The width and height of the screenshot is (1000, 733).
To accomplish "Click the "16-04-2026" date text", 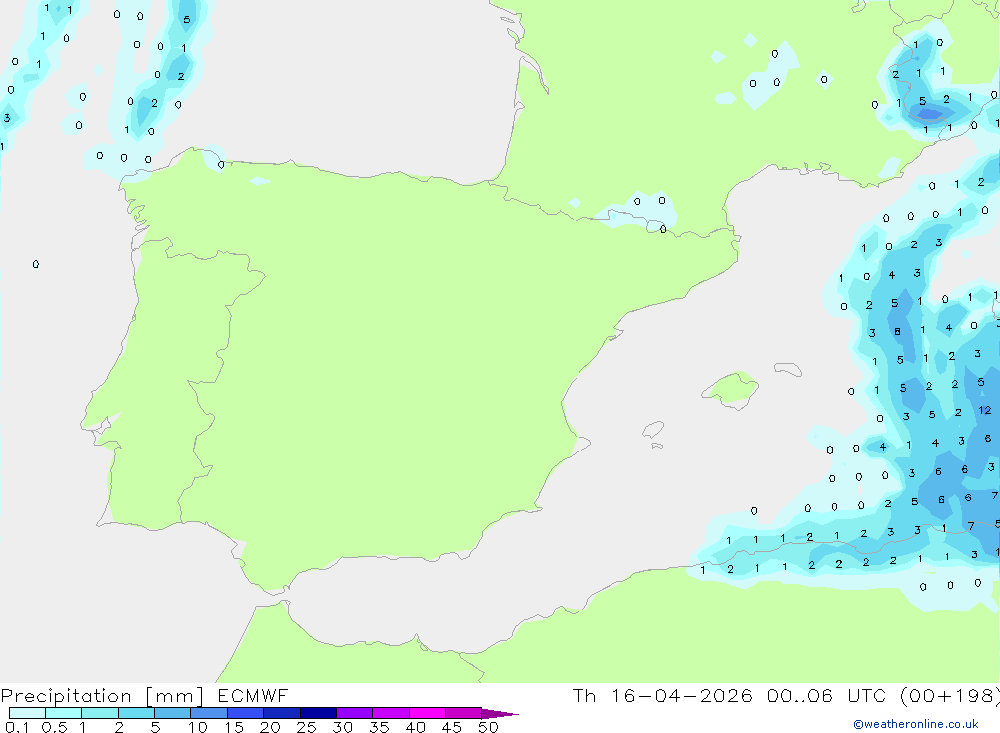I will [682, 695].
